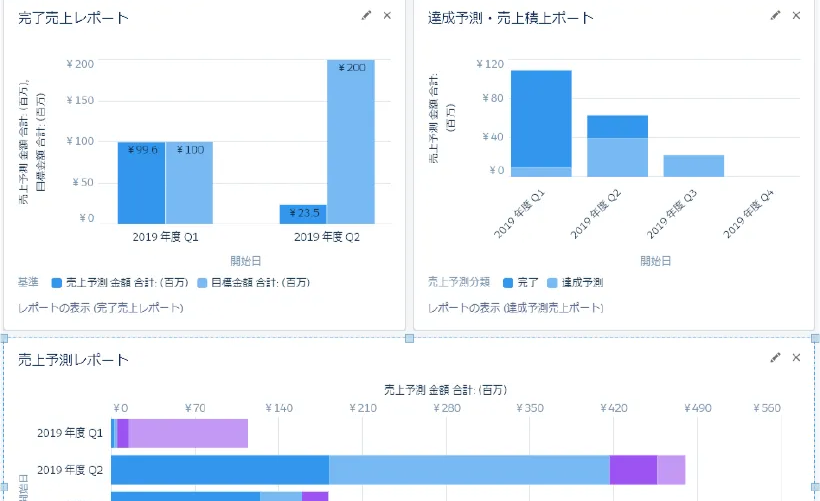
Task: Click top-center resize handle of 売上予測レポート widget
Action: click(x=409, y=339)
